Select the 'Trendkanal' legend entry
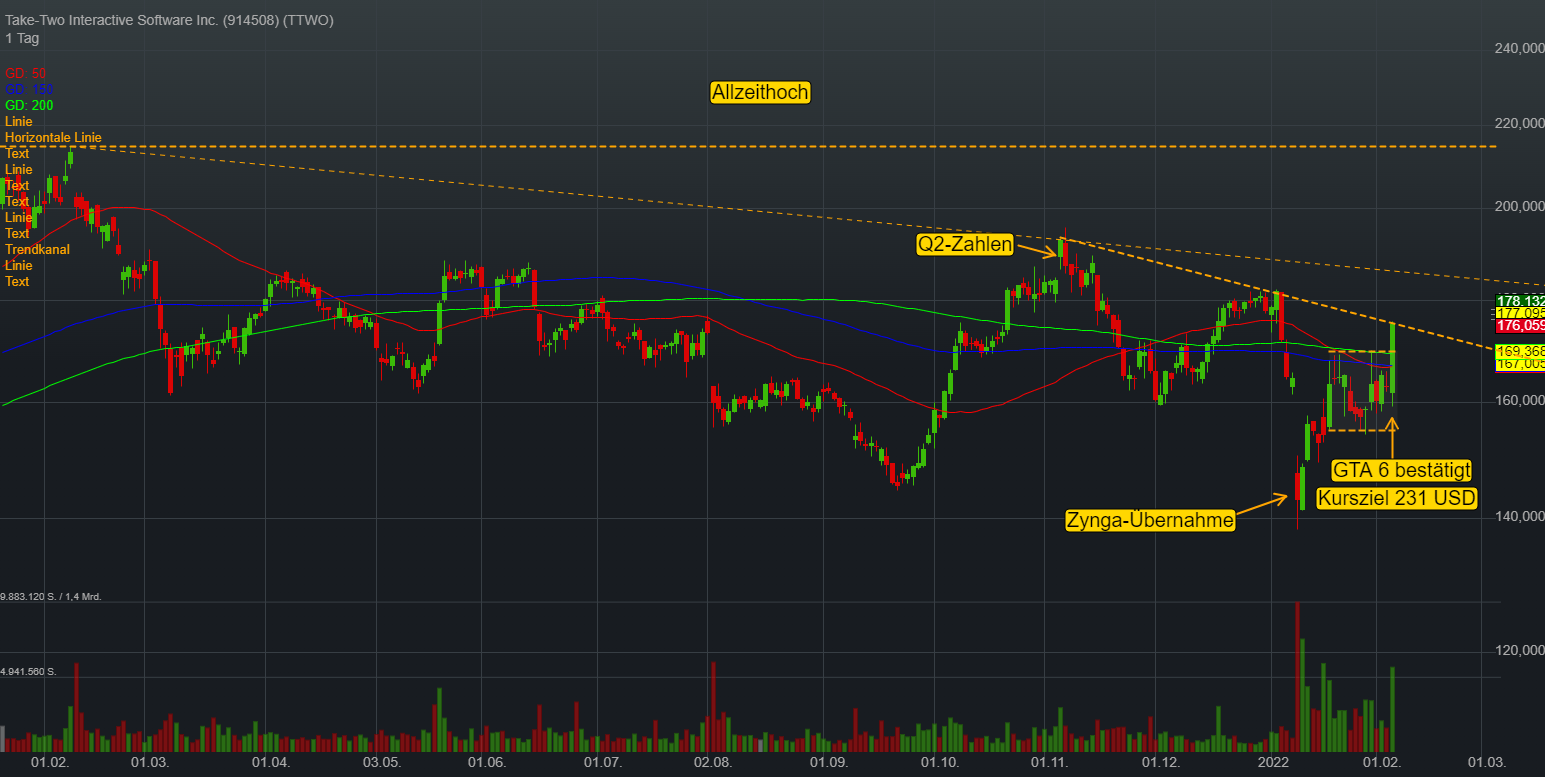This screenshot has width=1545, height=777. tap(37, 249)
